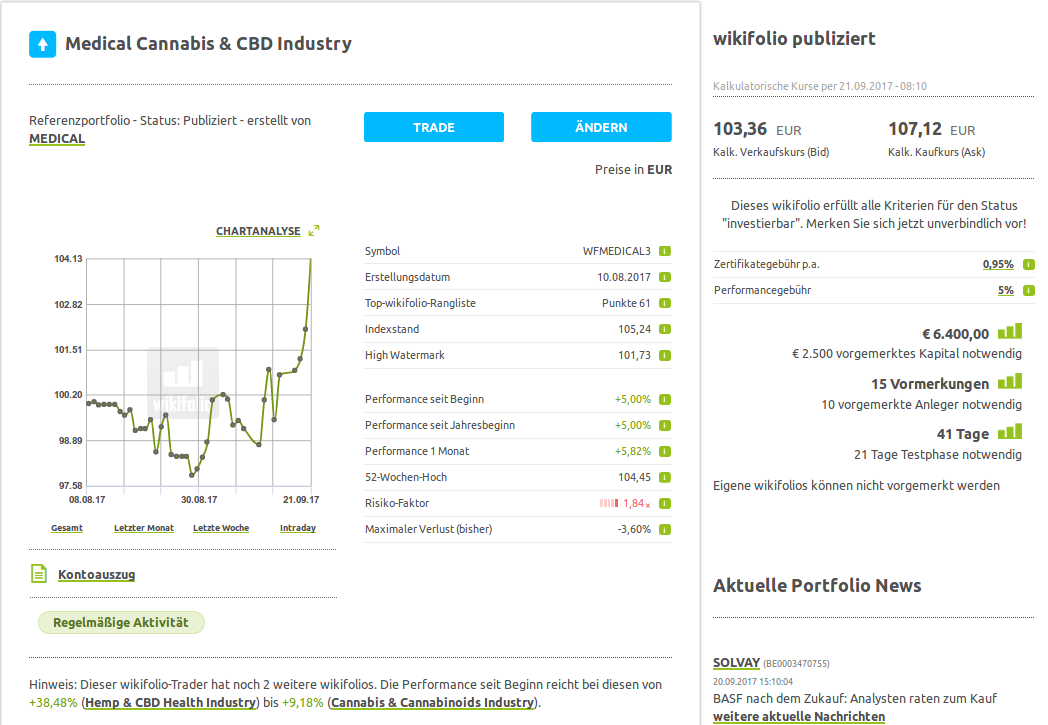Switch chart to Gesamt view
The height and width of the screenshot is (725, 1048).
click(x=67, y=528)
